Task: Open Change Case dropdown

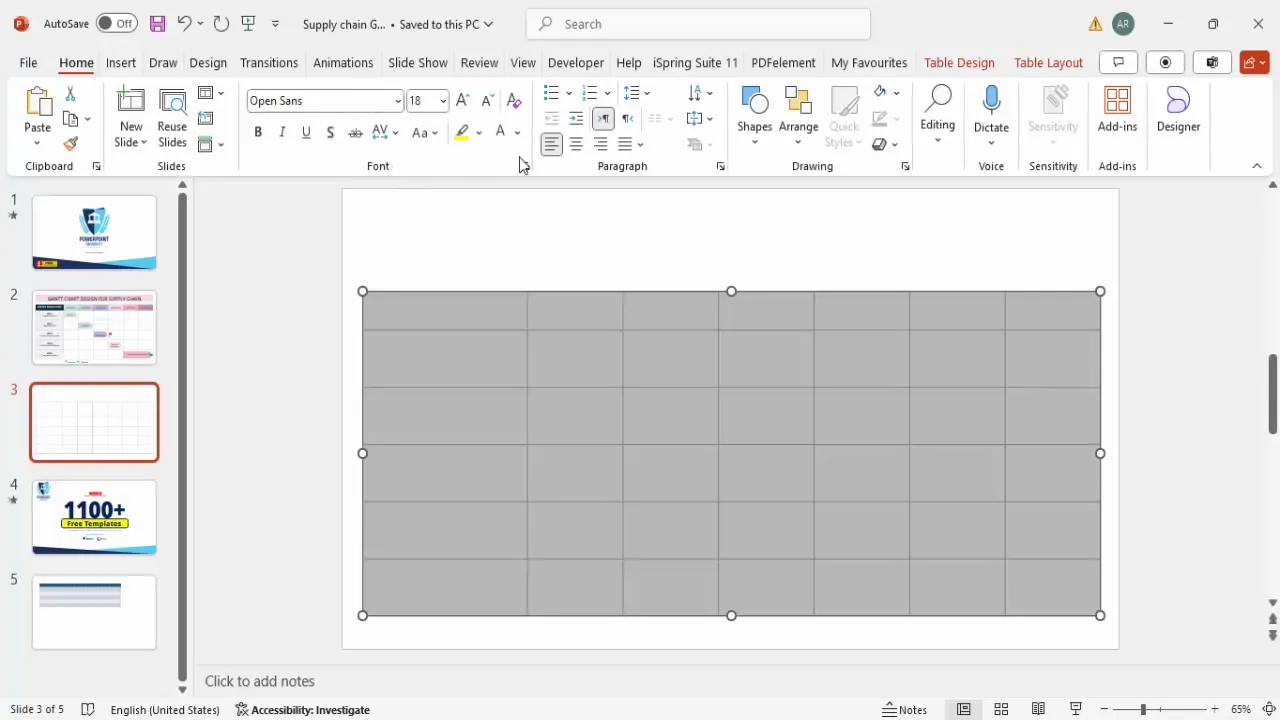Action: point(425,132)
